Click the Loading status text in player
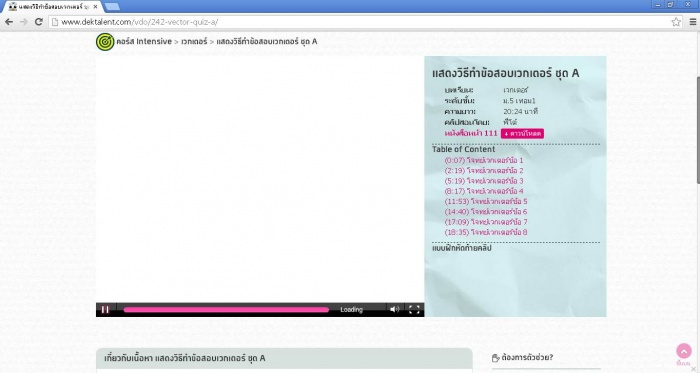The width and height of the screenshot is (700, 373). pyautogui.click(x=351, y=310)
